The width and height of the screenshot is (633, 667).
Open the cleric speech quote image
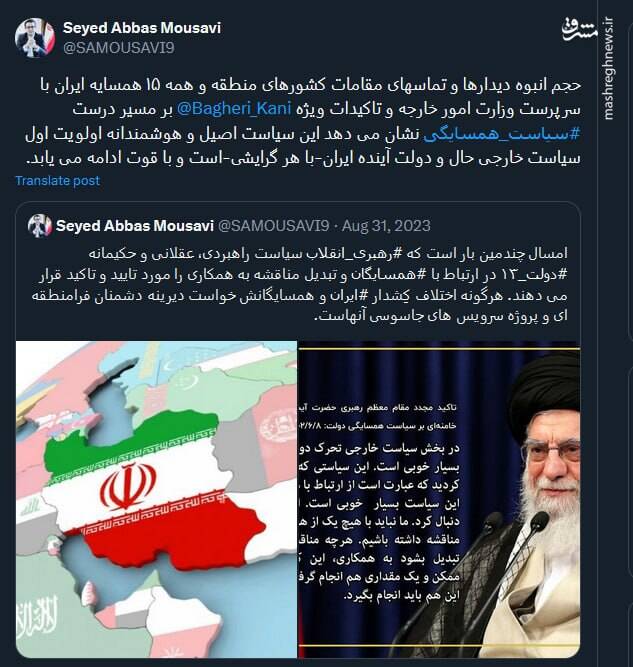point(439,499)
